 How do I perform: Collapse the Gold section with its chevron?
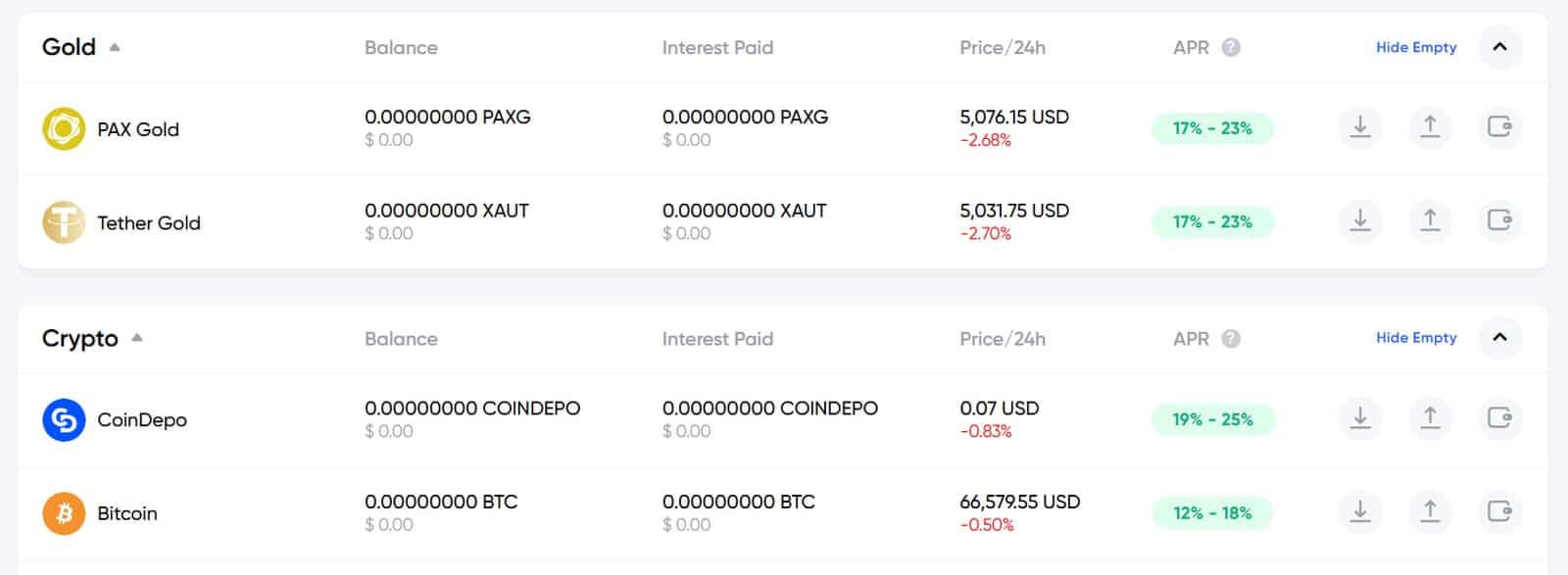1498,47
